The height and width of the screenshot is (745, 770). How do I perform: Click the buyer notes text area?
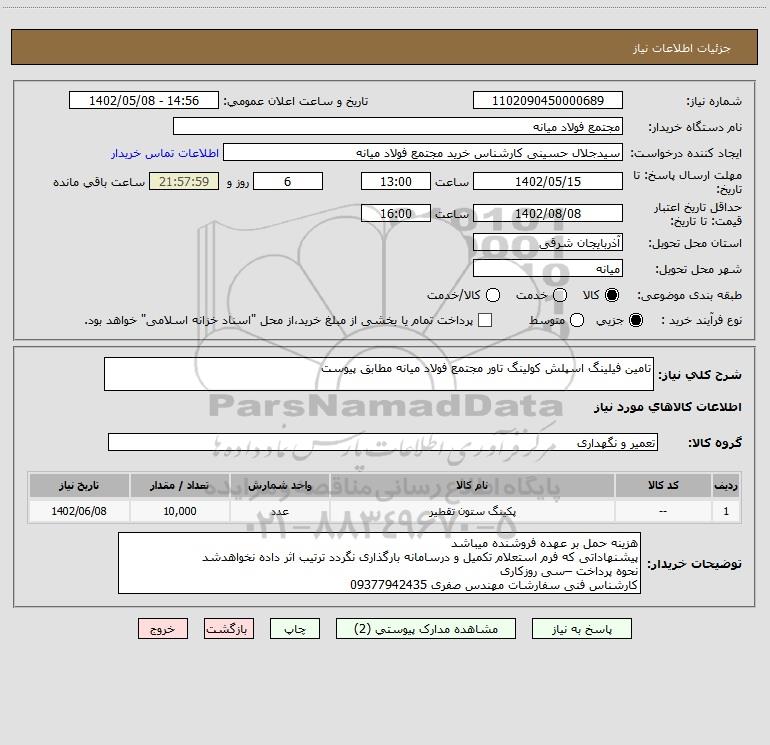(379, 563)
